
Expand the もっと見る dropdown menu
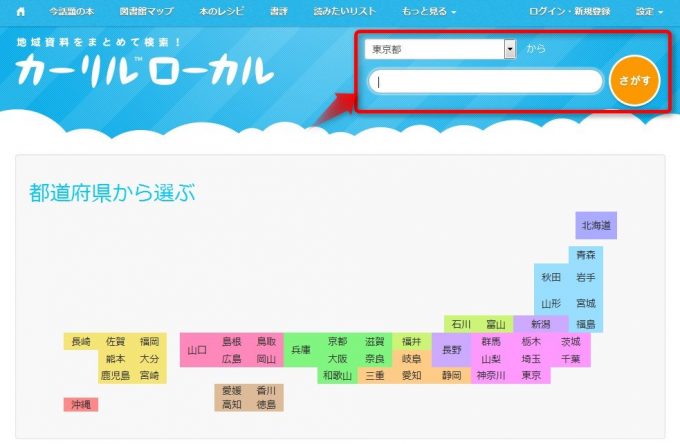pyautogui.click(x=428, y=12)
